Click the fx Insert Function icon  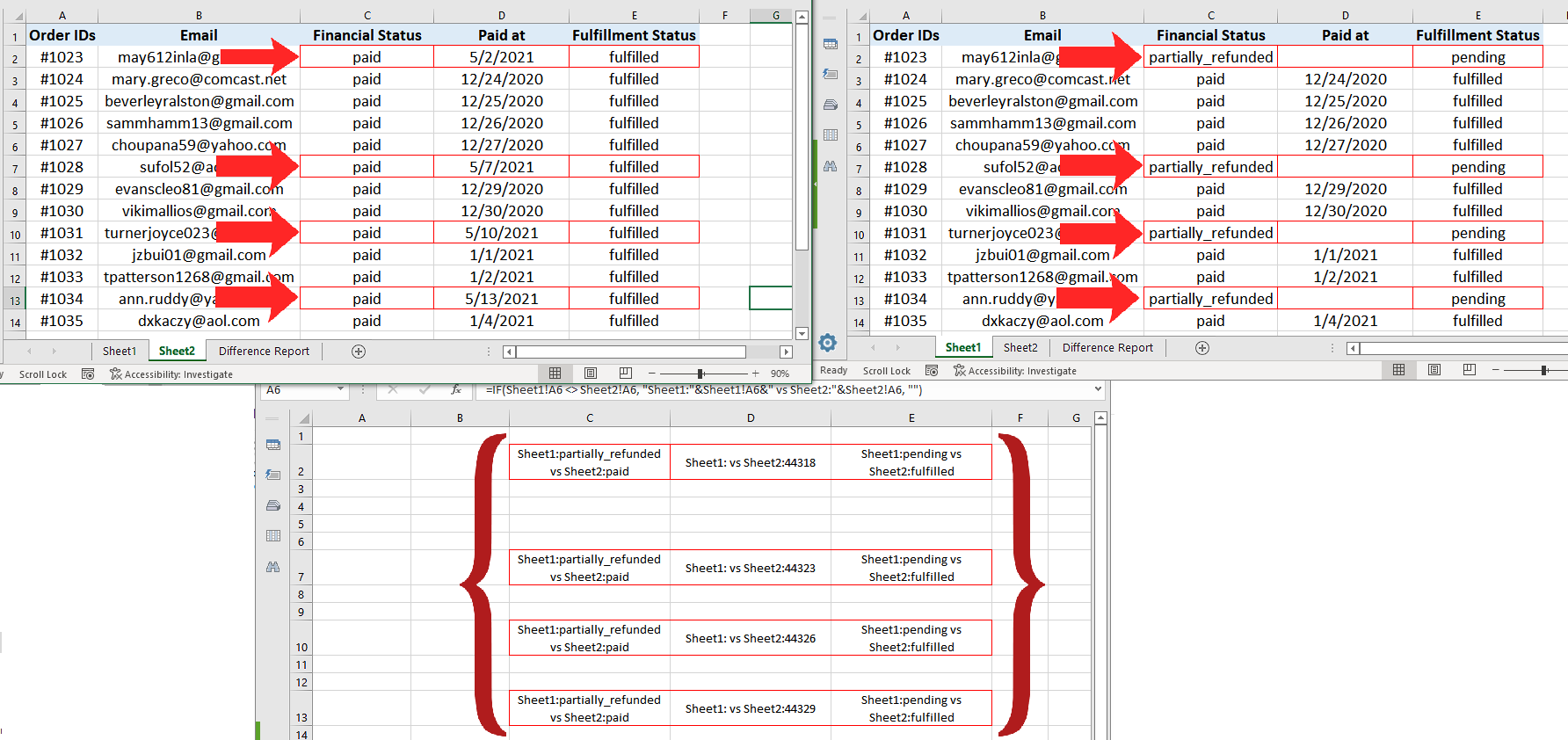(455, 390)
